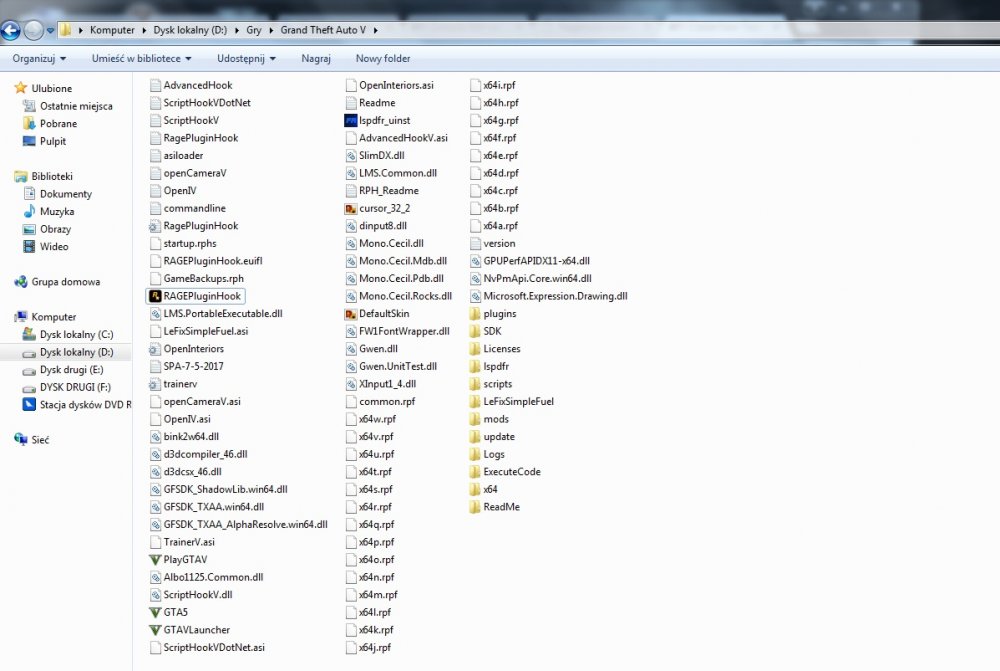Open the Udostępnij dropdown menu
This screenshot has height=671, width=1000.
246,59
